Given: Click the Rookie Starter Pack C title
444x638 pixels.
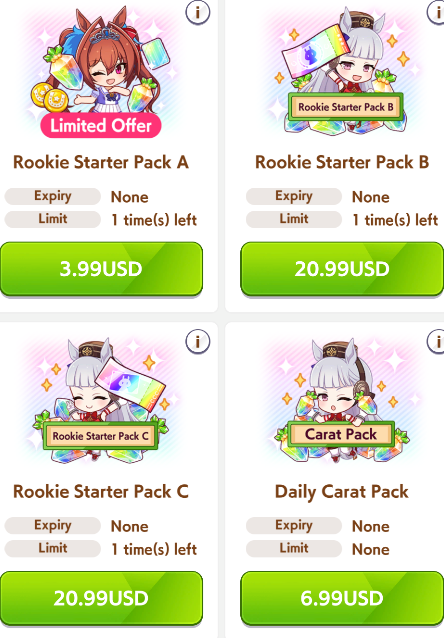Looking at the screenshot, I should 101,492.
